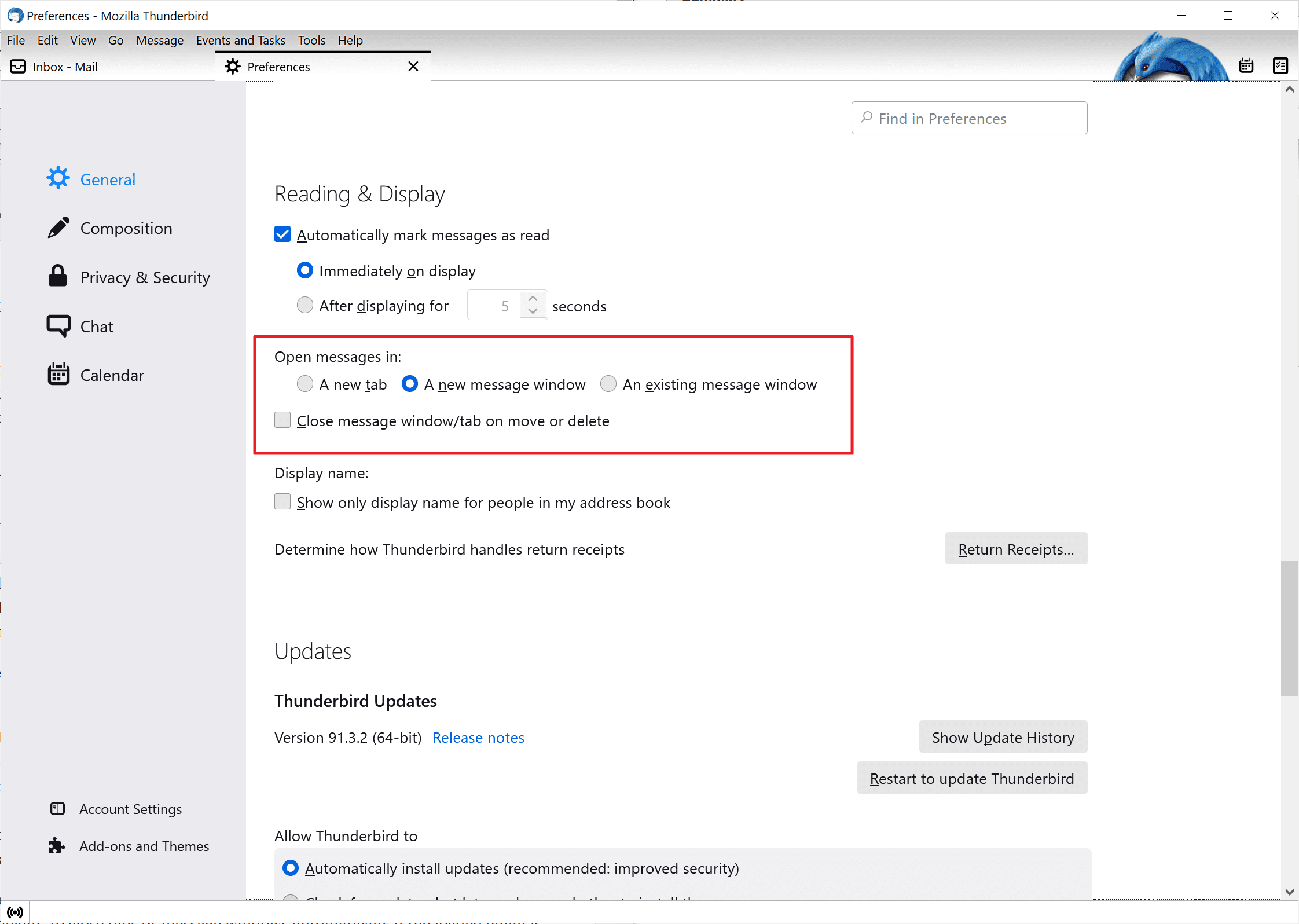Open Privacy & Security preferences
Image resolution: width=1299 pixels, height=924 pixels.
145,276
